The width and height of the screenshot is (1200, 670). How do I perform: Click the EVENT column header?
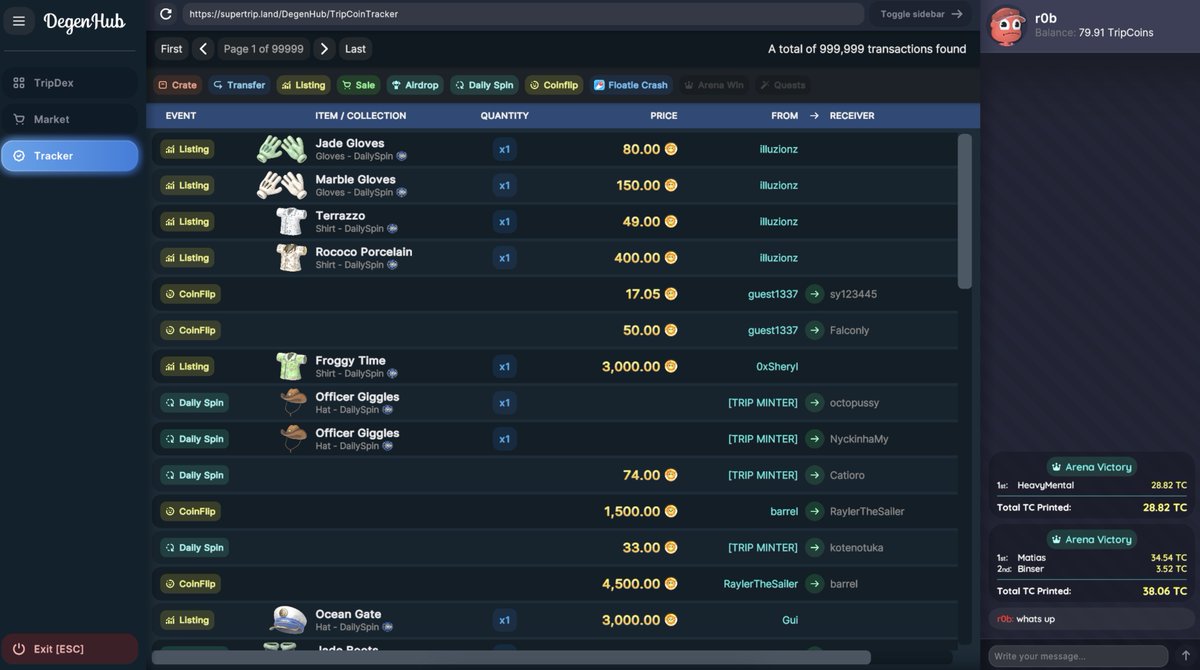tap(181, 116)
